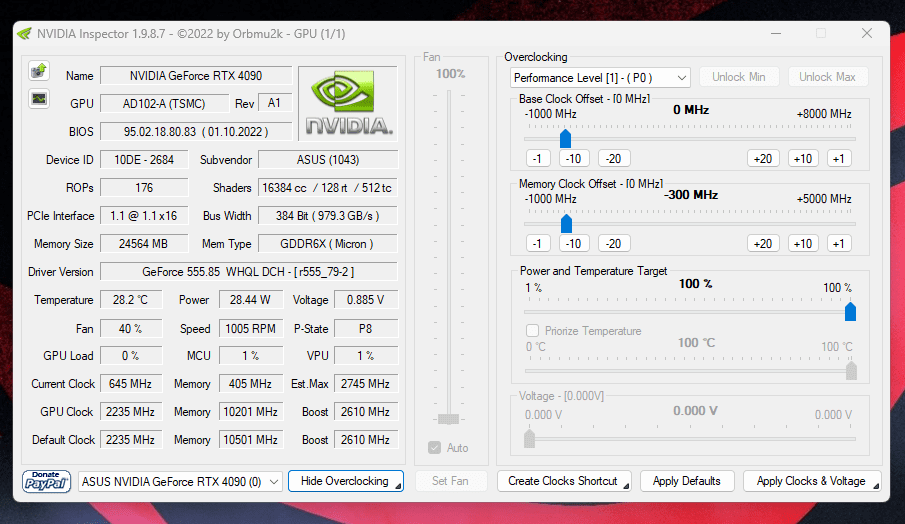This screenshot has width=905, height=524.
Task: Click the PayPal Donate button
Action: [46, 481]
